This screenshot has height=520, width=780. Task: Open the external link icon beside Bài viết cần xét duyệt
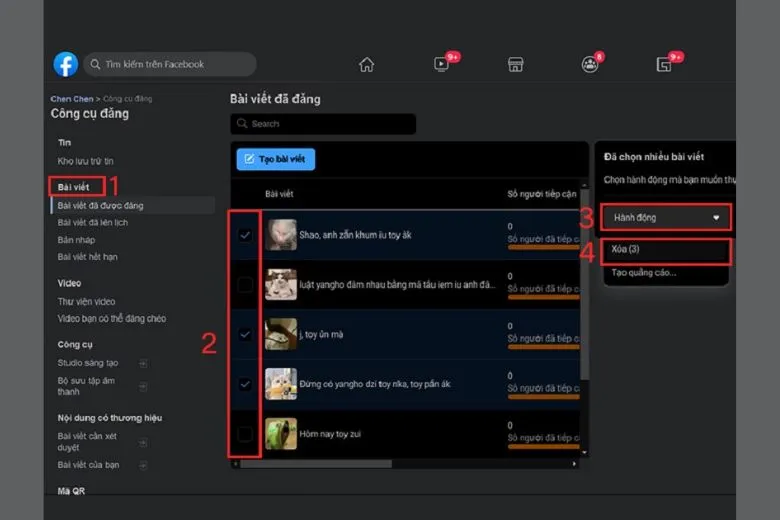point(143,442)
